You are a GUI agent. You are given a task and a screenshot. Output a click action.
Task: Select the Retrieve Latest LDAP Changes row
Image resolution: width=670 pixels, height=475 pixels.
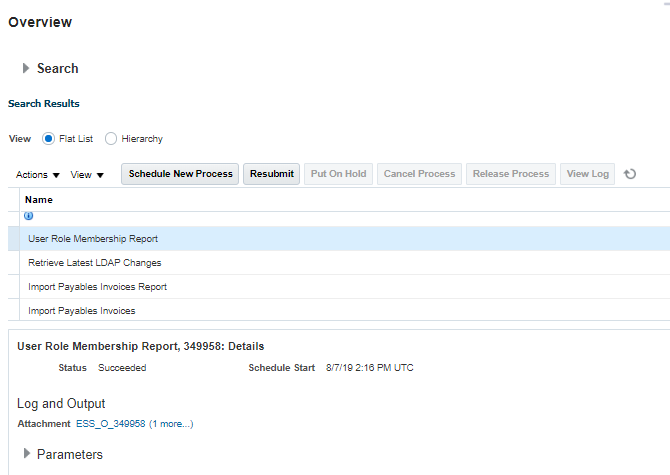(339, 263)
